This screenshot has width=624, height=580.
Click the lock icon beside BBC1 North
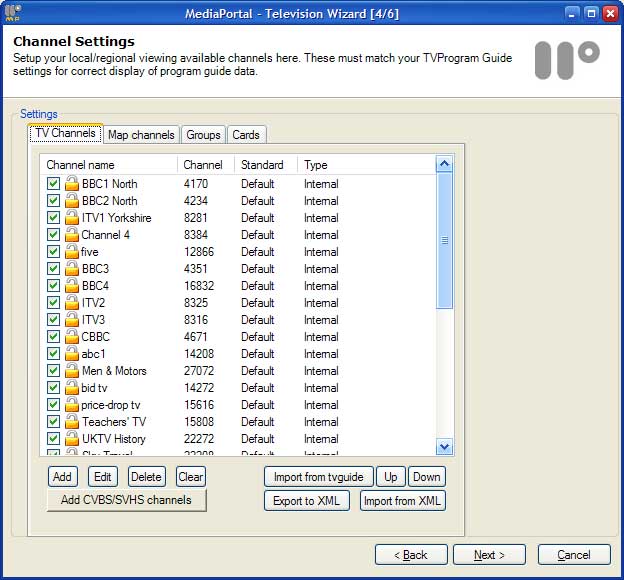point(72,184)
